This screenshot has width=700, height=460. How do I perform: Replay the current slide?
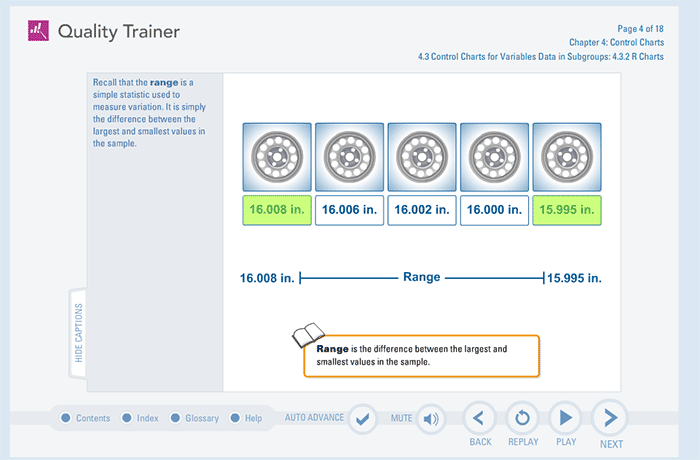point(522,418)
